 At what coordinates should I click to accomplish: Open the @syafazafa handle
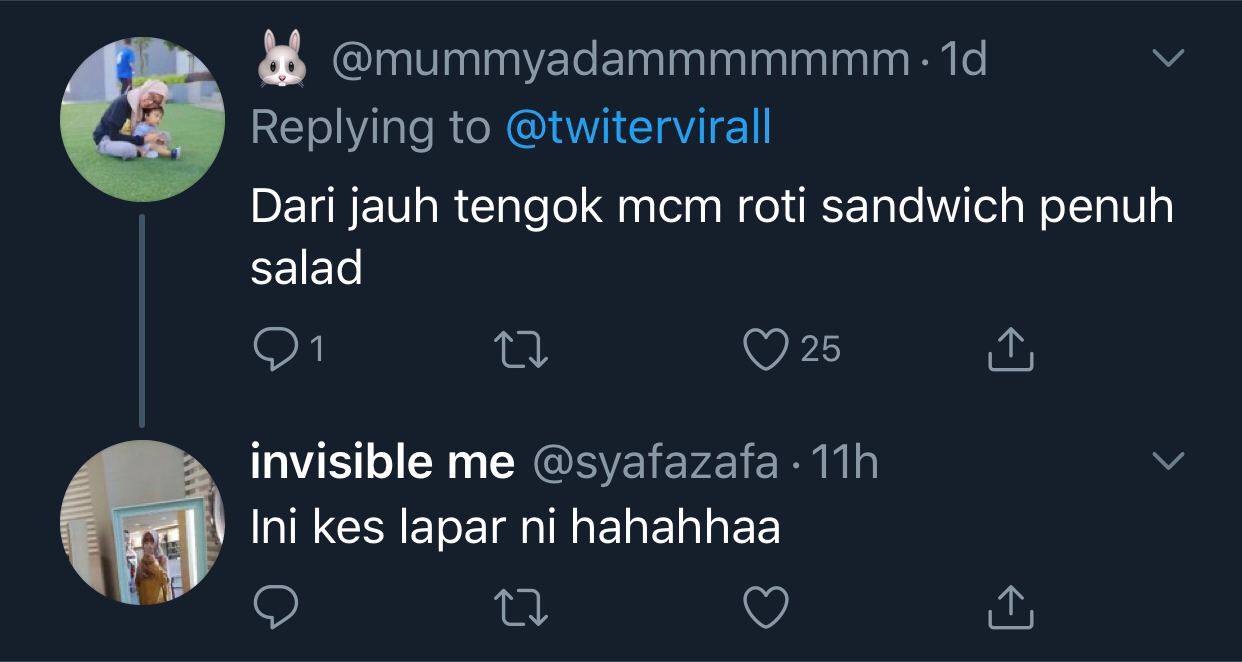point(655,462)
